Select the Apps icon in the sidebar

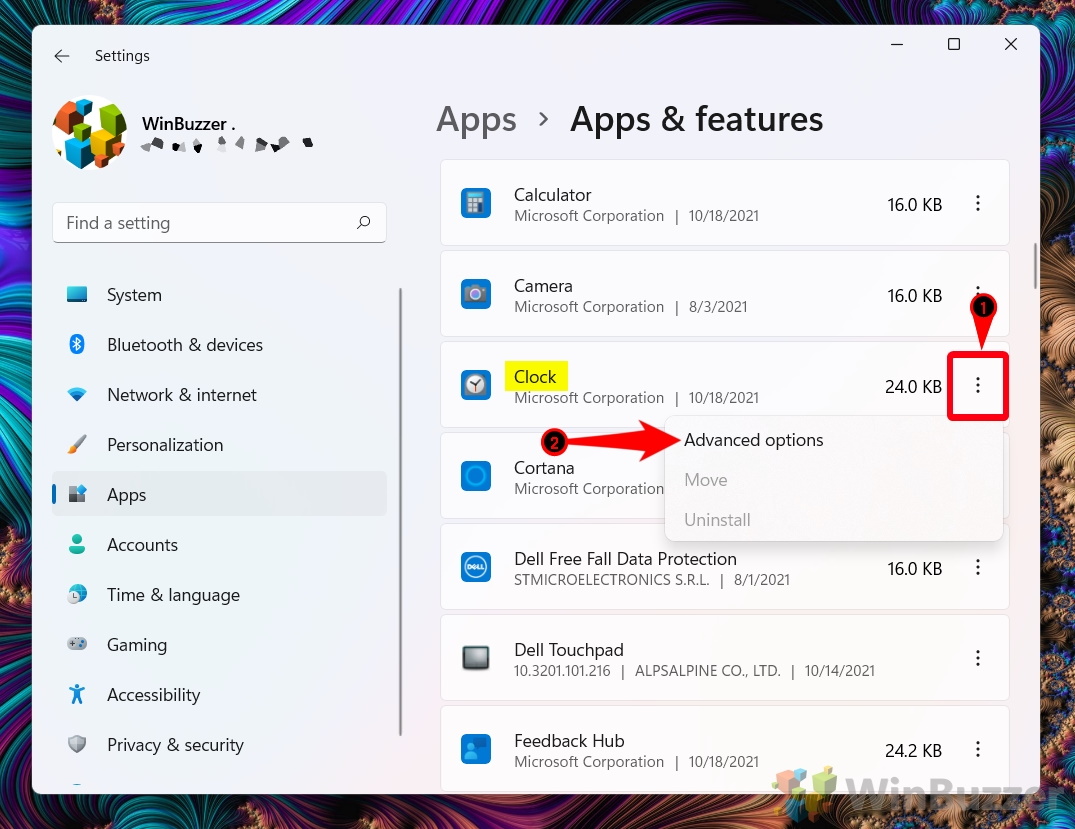coord(77,494)
